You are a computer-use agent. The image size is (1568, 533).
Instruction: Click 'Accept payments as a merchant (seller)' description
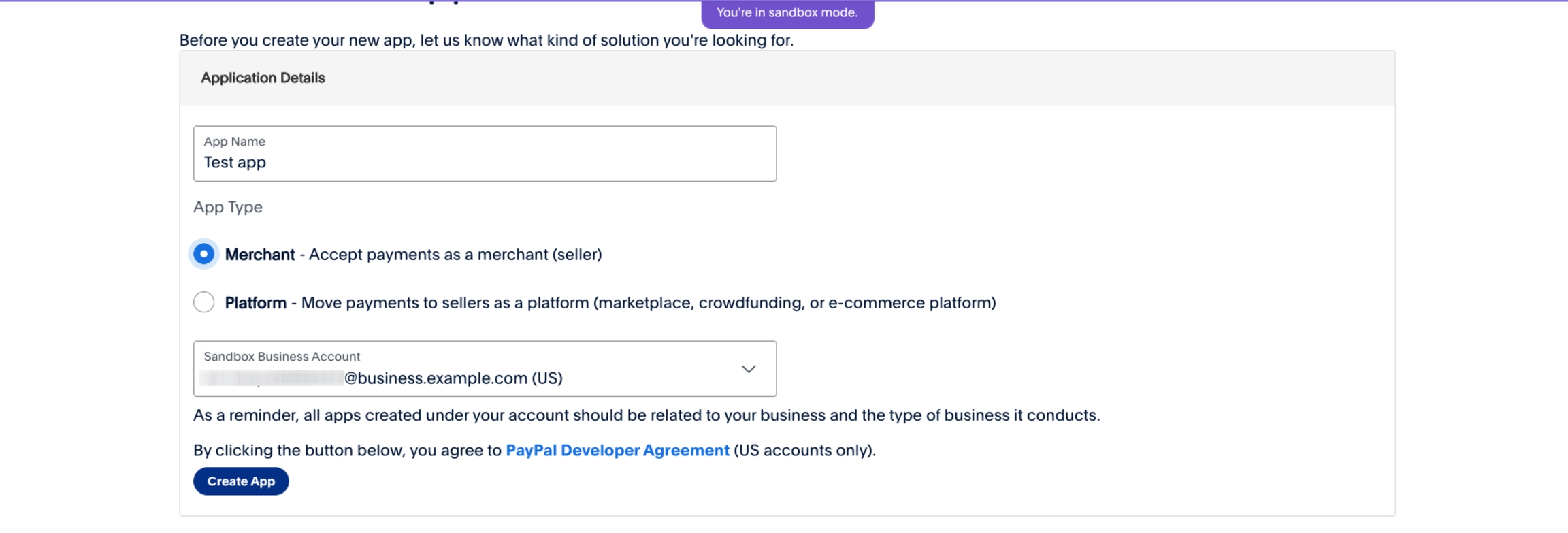(x=455, y=255)
